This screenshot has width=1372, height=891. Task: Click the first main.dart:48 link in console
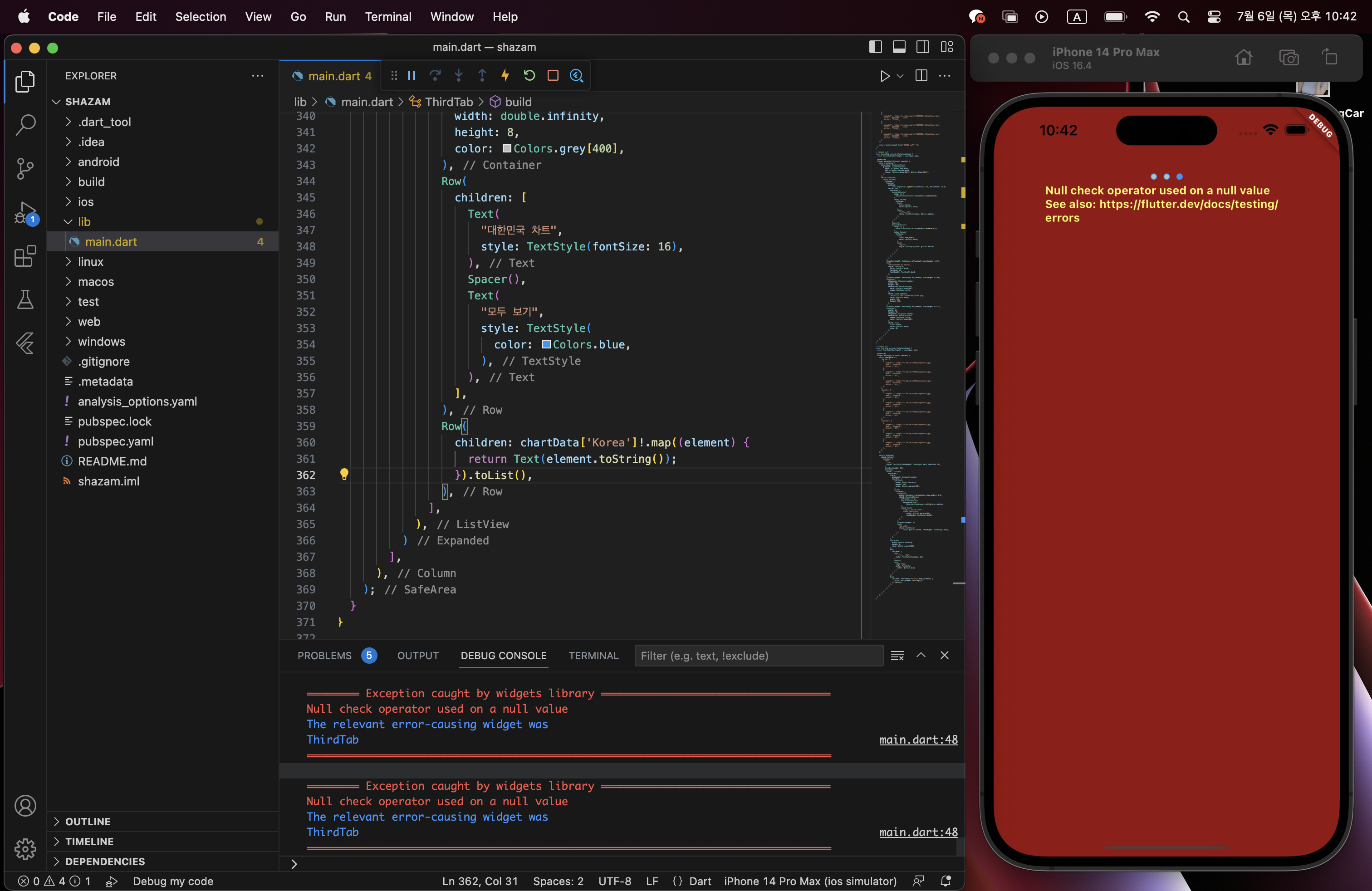point(918,739)
